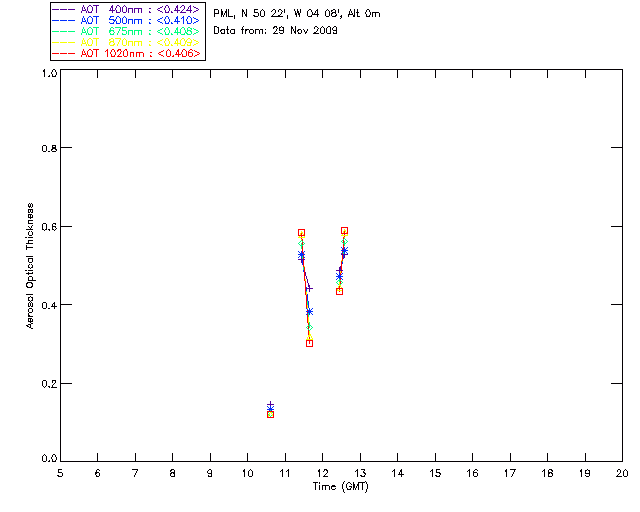Click the x-axis tick label 5

pos(60,473)
